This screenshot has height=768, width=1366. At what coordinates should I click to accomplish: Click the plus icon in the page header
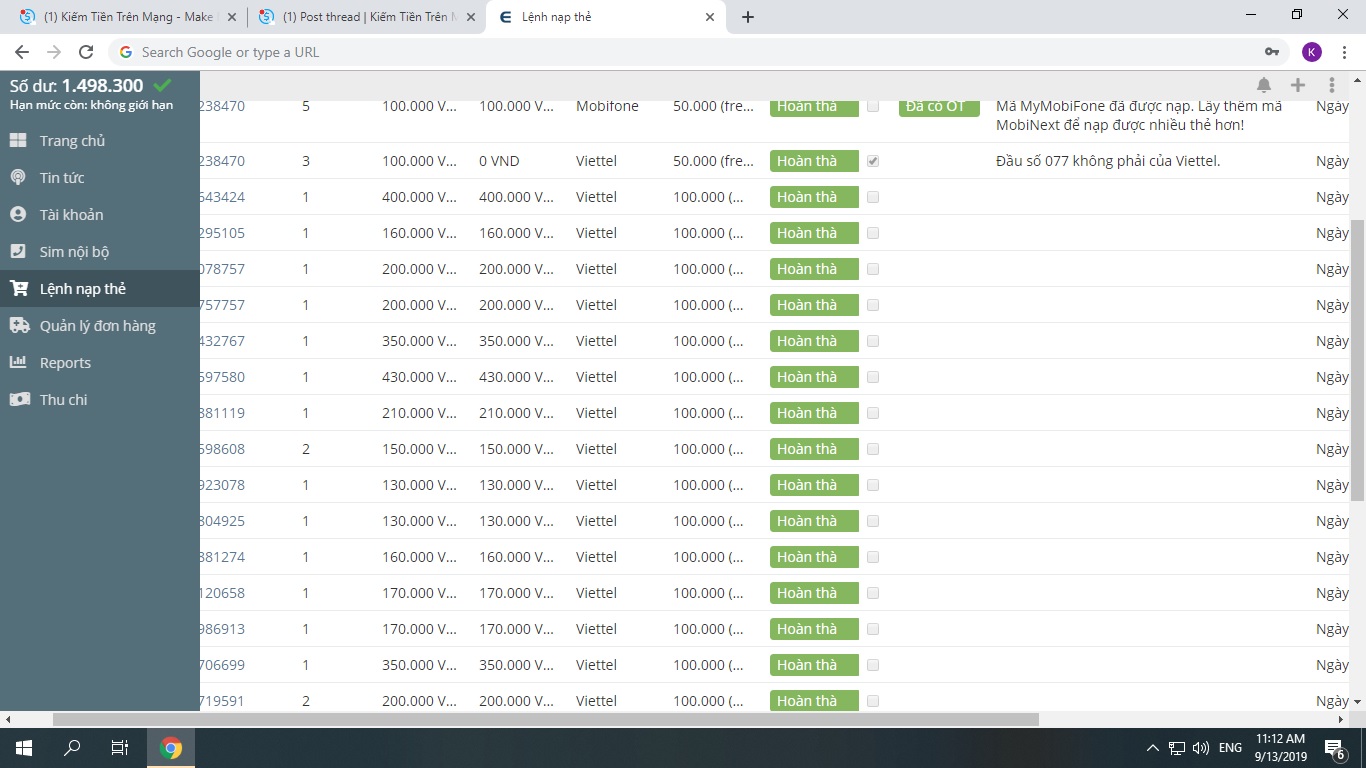point(1298,86)
